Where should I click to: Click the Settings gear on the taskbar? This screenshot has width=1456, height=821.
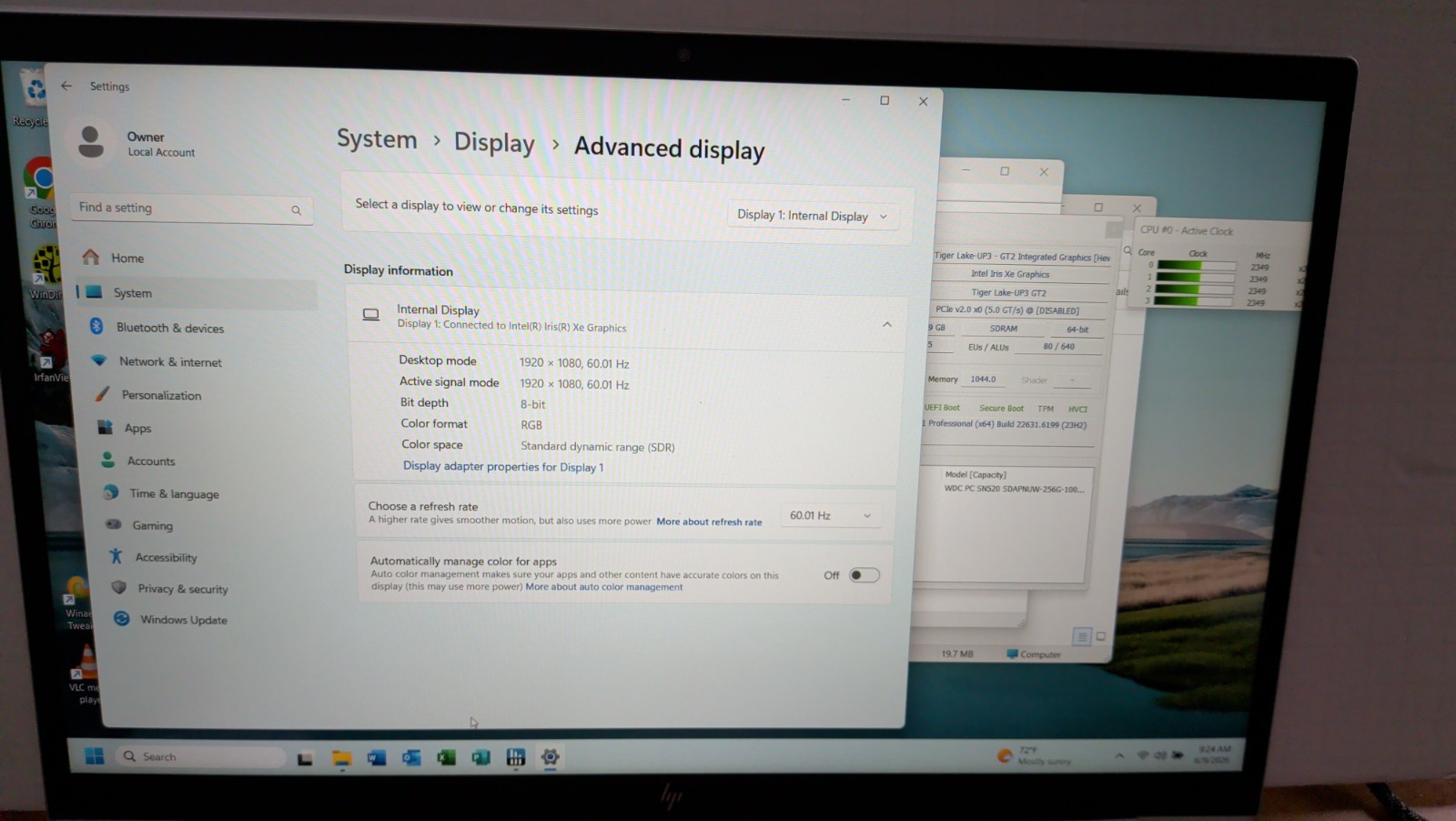[550, 757]
